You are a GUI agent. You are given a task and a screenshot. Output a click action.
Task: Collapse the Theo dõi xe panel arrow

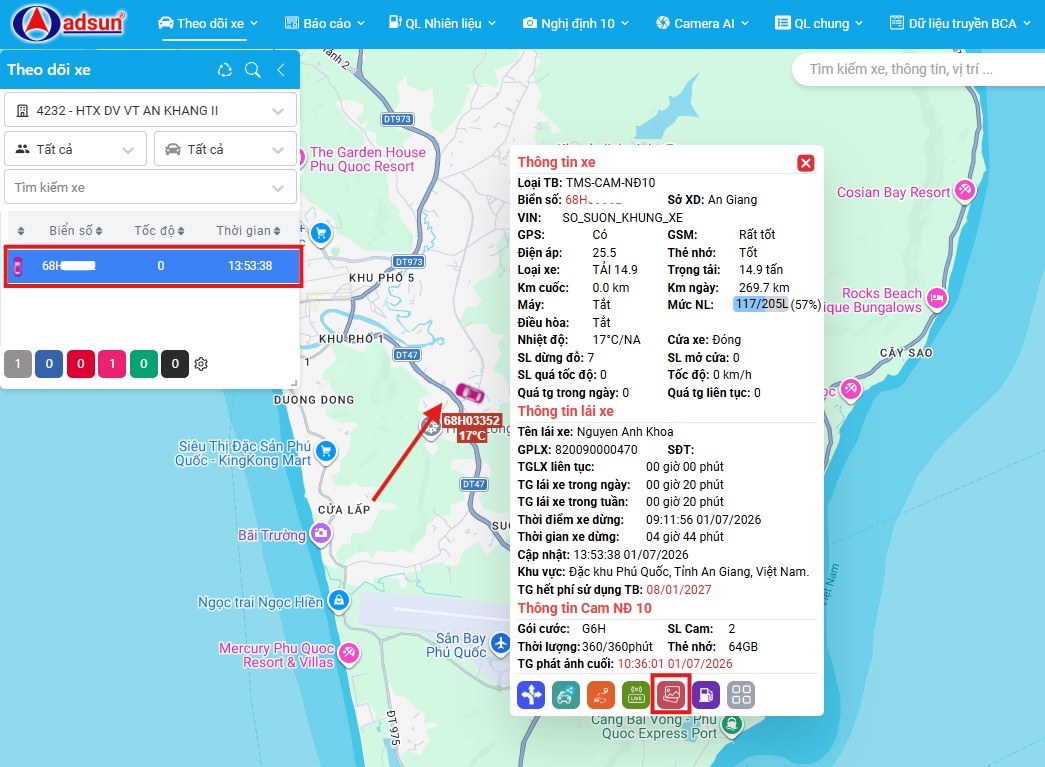(x=281, y=69)
